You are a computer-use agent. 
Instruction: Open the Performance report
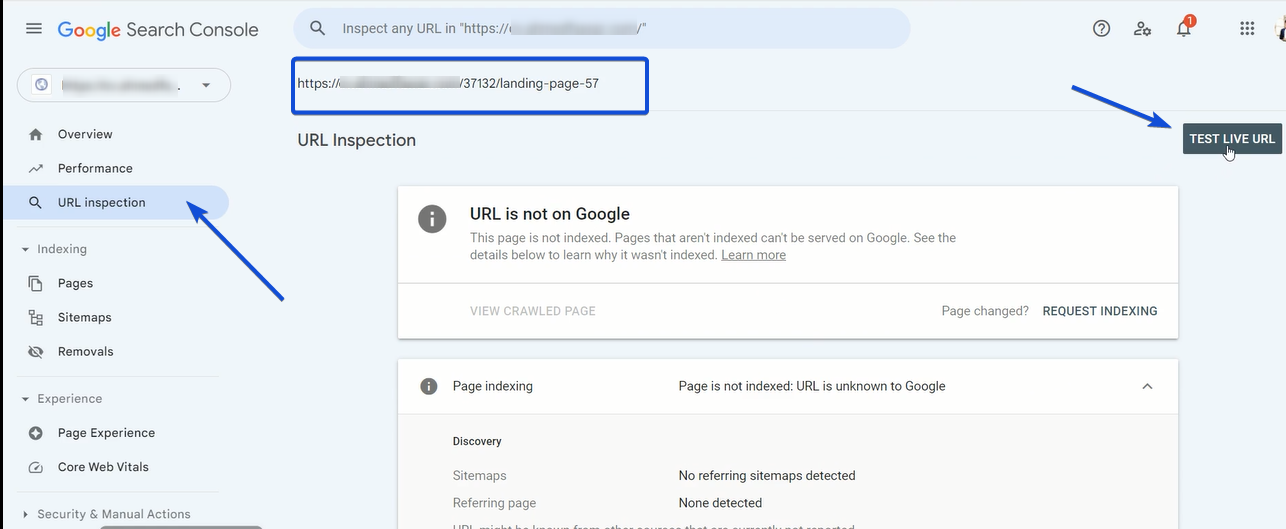(95, 168)
